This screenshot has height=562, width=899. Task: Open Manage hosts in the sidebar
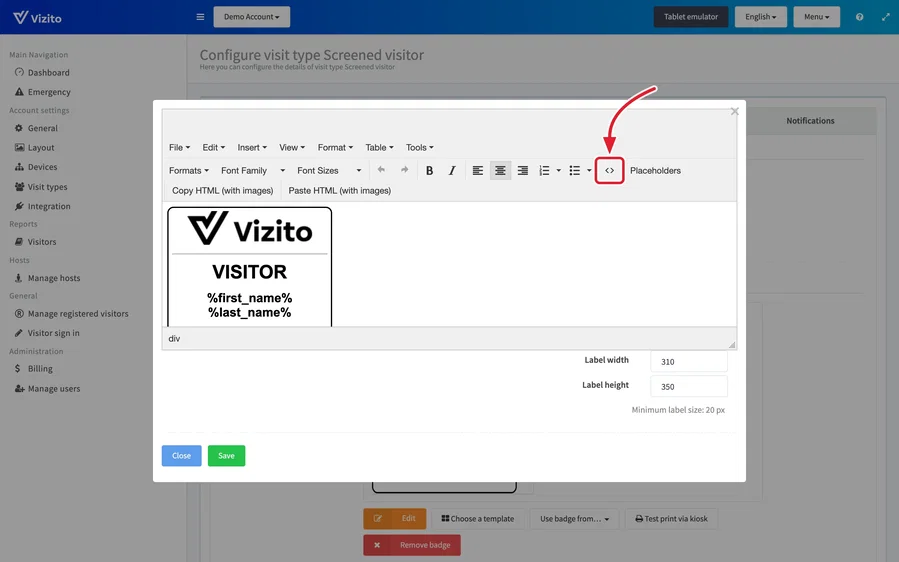coord(48,278)
